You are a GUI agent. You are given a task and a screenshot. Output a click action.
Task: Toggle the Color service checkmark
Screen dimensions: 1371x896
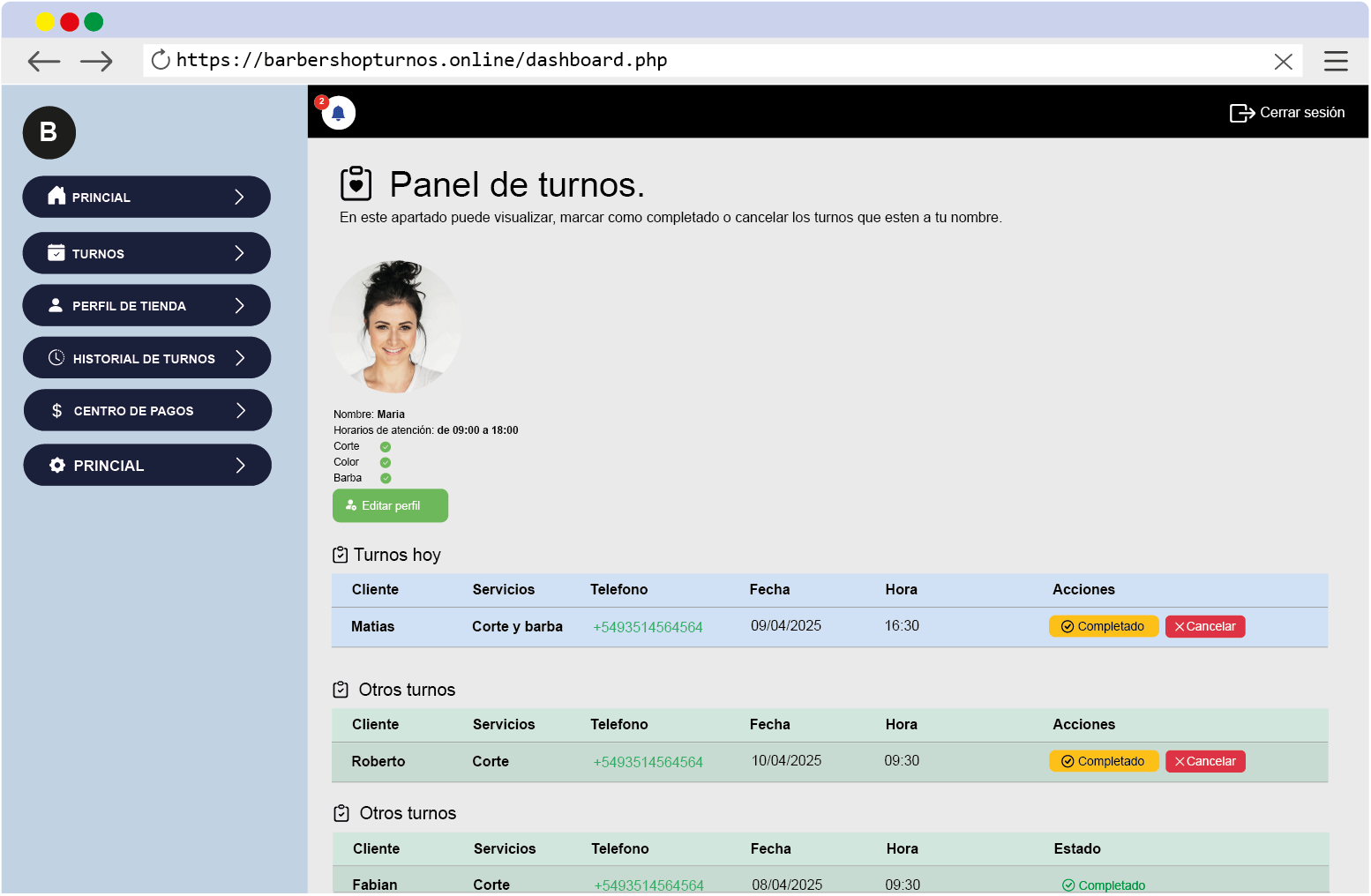pos(386,463)
